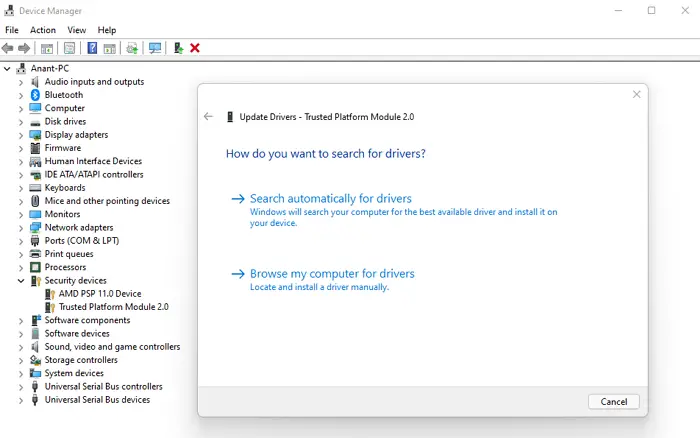Click the toolbar Back arrow
Screen dimensions: 700x438
[x=8, y=48]
